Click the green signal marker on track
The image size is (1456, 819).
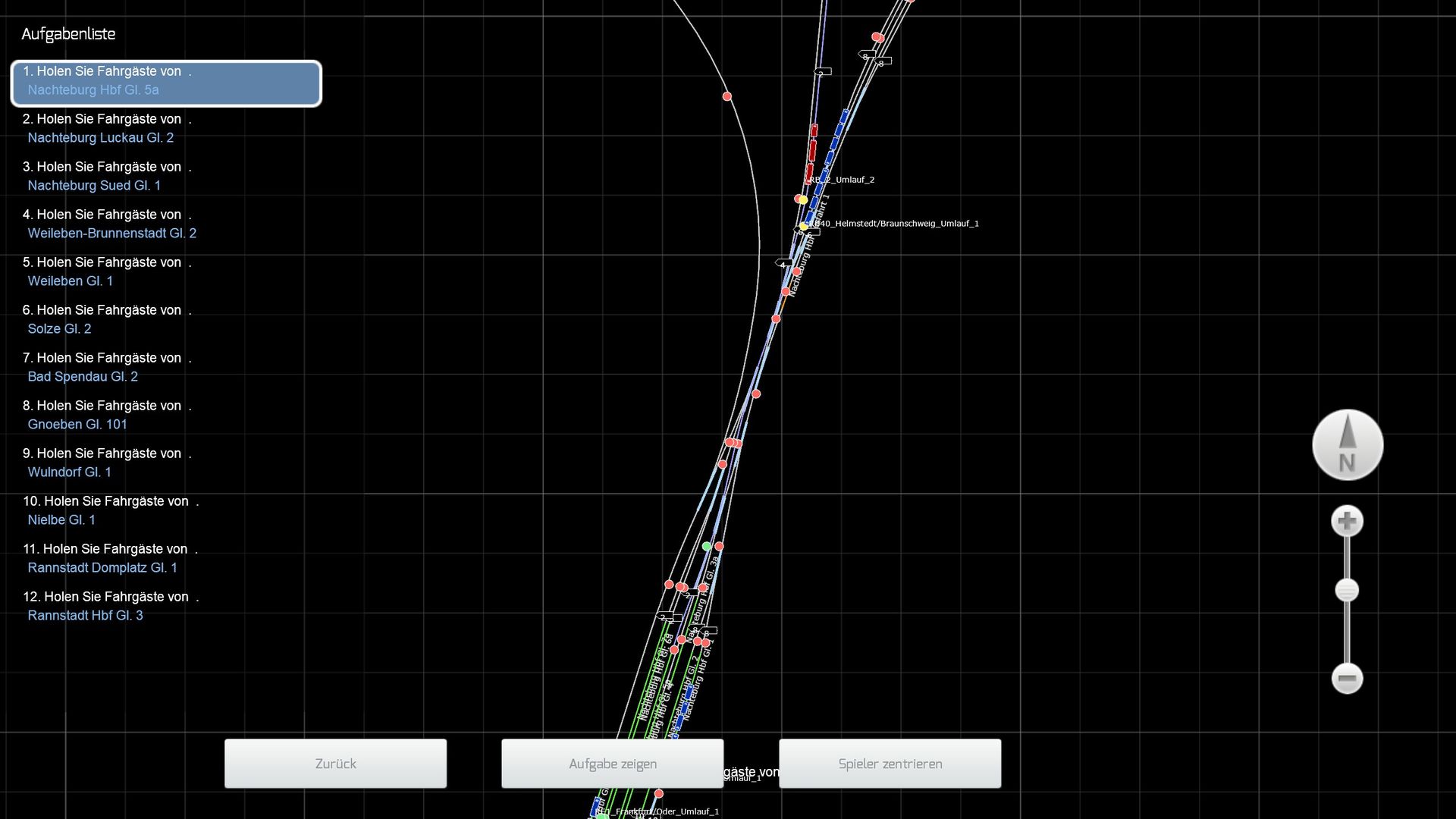pyautogui.click(x=707, y=546)
